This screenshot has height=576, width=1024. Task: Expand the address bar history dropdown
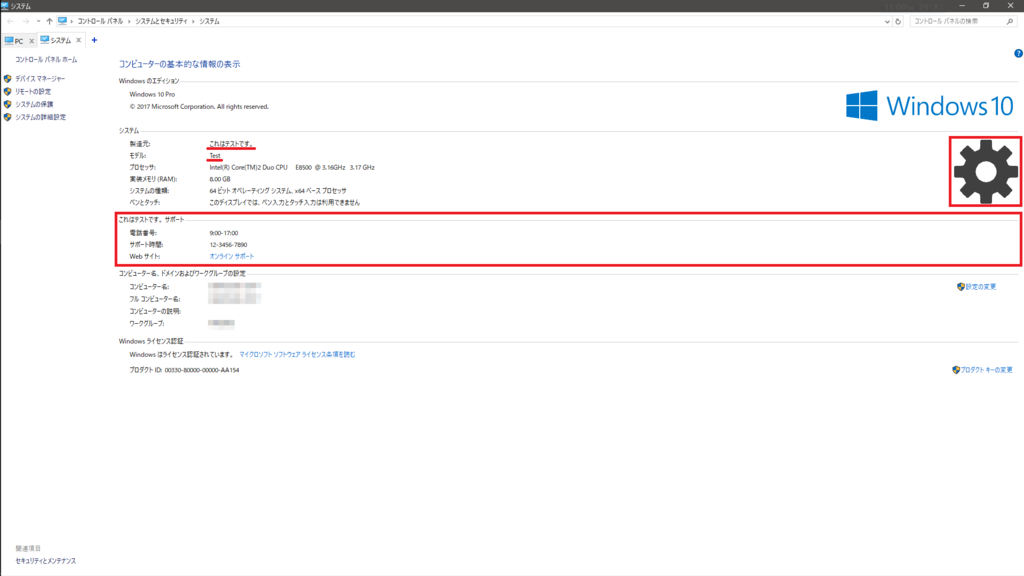click(887, 22)
